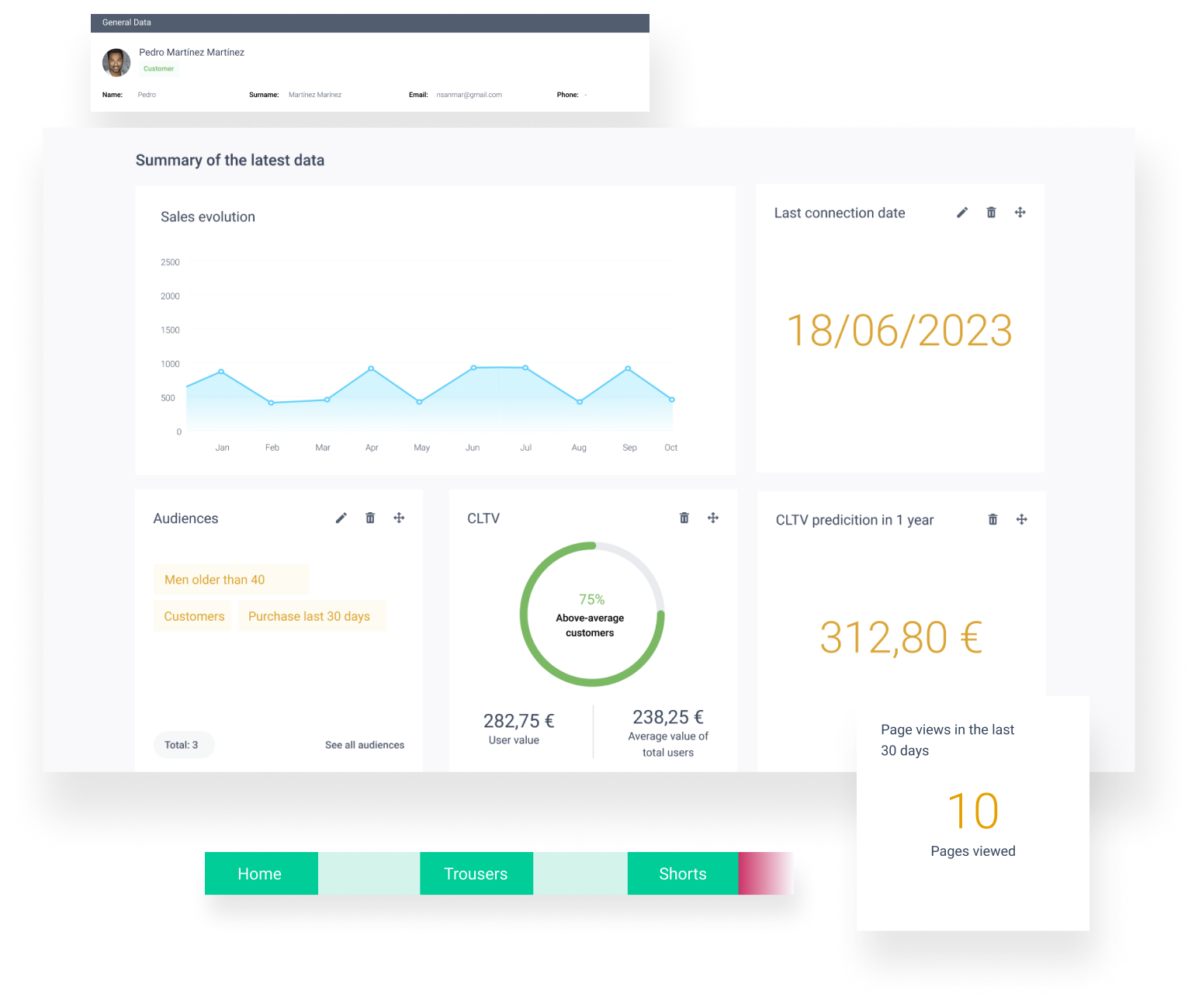Delete the CLTV prediction in 1 year widget
Viewport: 1195px width, 1008px height.
(x=992, y=520)
